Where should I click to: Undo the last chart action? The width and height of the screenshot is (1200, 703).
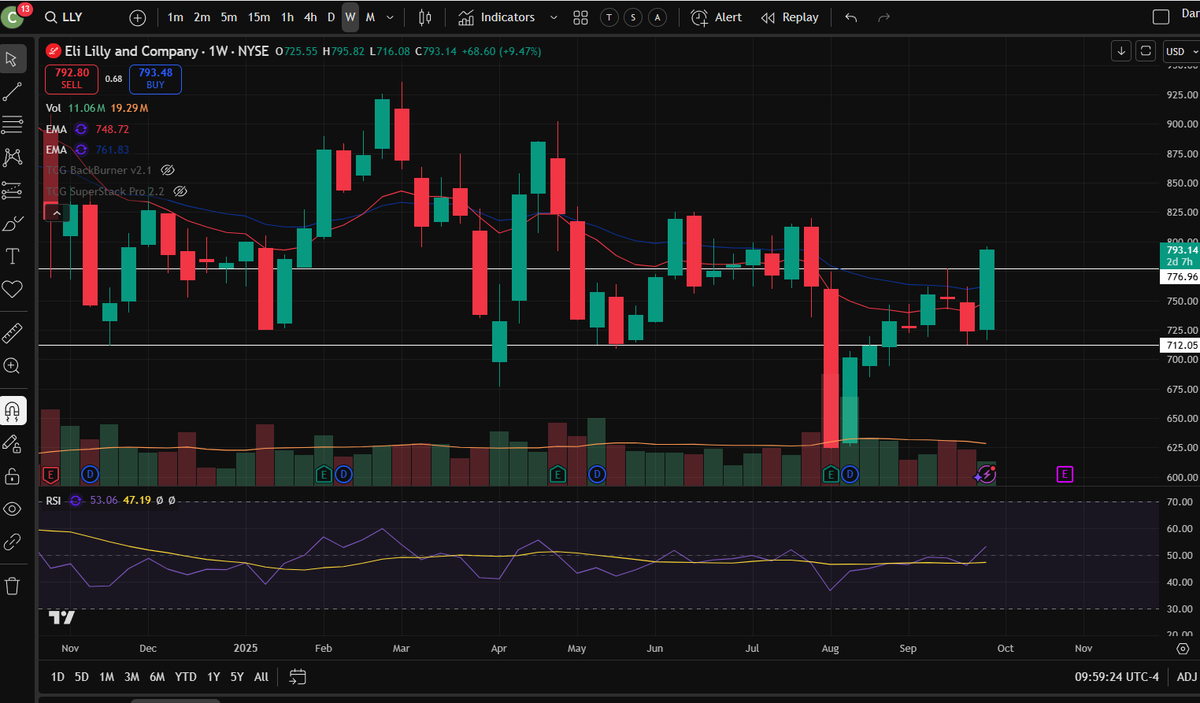pos(851,17)
